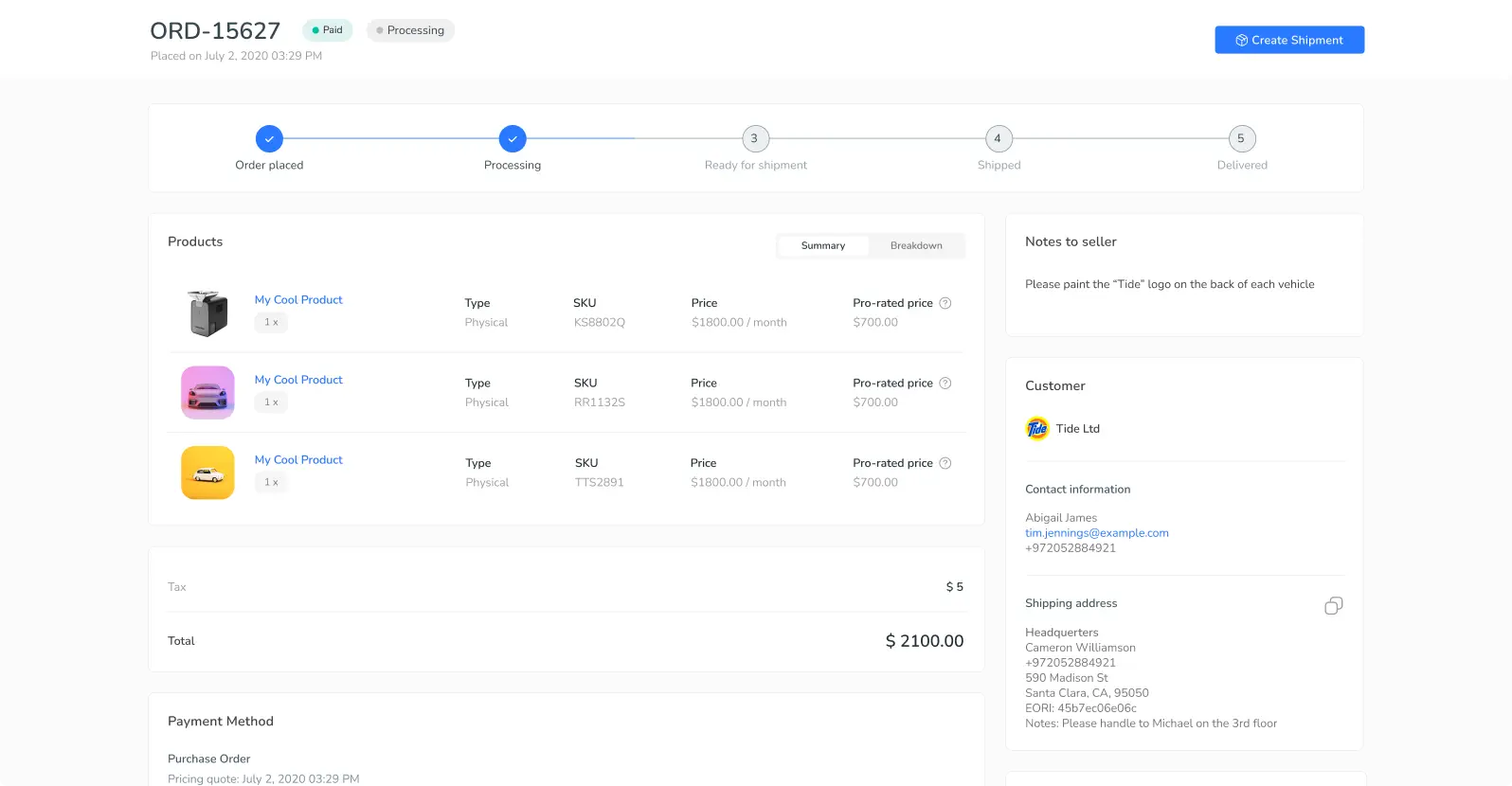
Task: Open the pro-rated price help icon for RR1132S
Action: [945, 384]
